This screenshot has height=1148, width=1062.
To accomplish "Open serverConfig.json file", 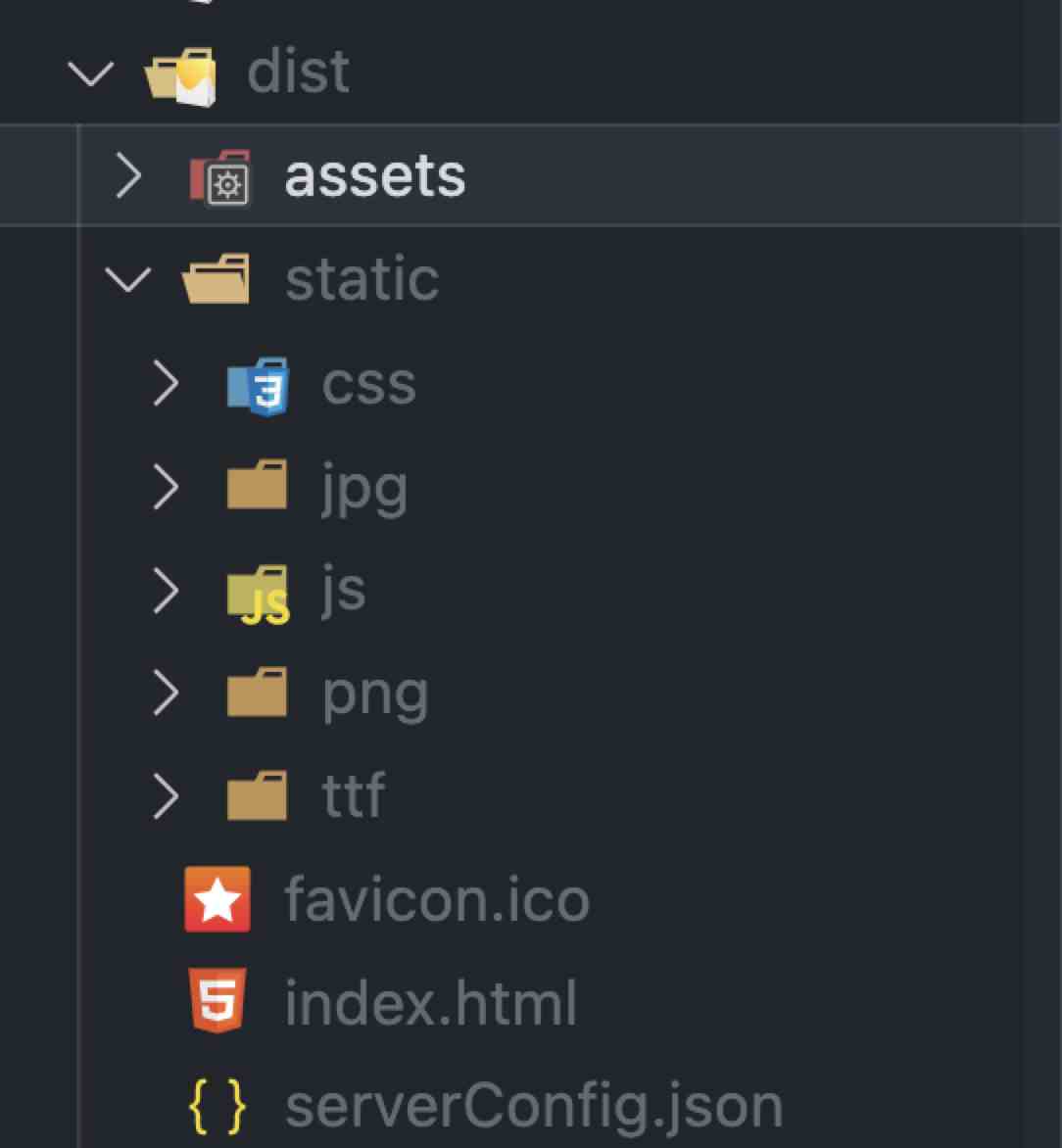I will point(533,1107).
